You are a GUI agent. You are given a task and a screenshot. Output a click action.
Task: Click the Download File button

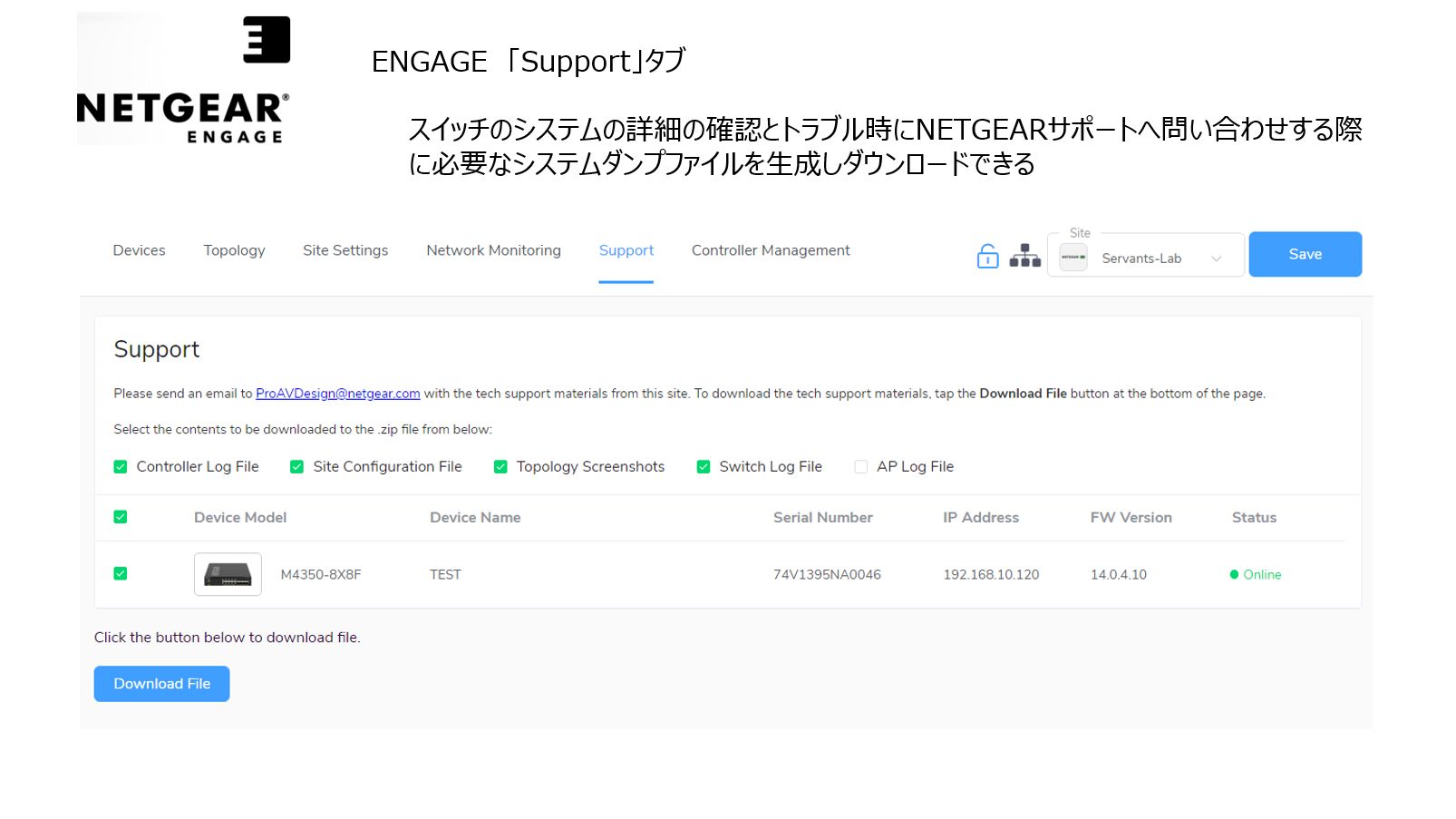[161, 684]
